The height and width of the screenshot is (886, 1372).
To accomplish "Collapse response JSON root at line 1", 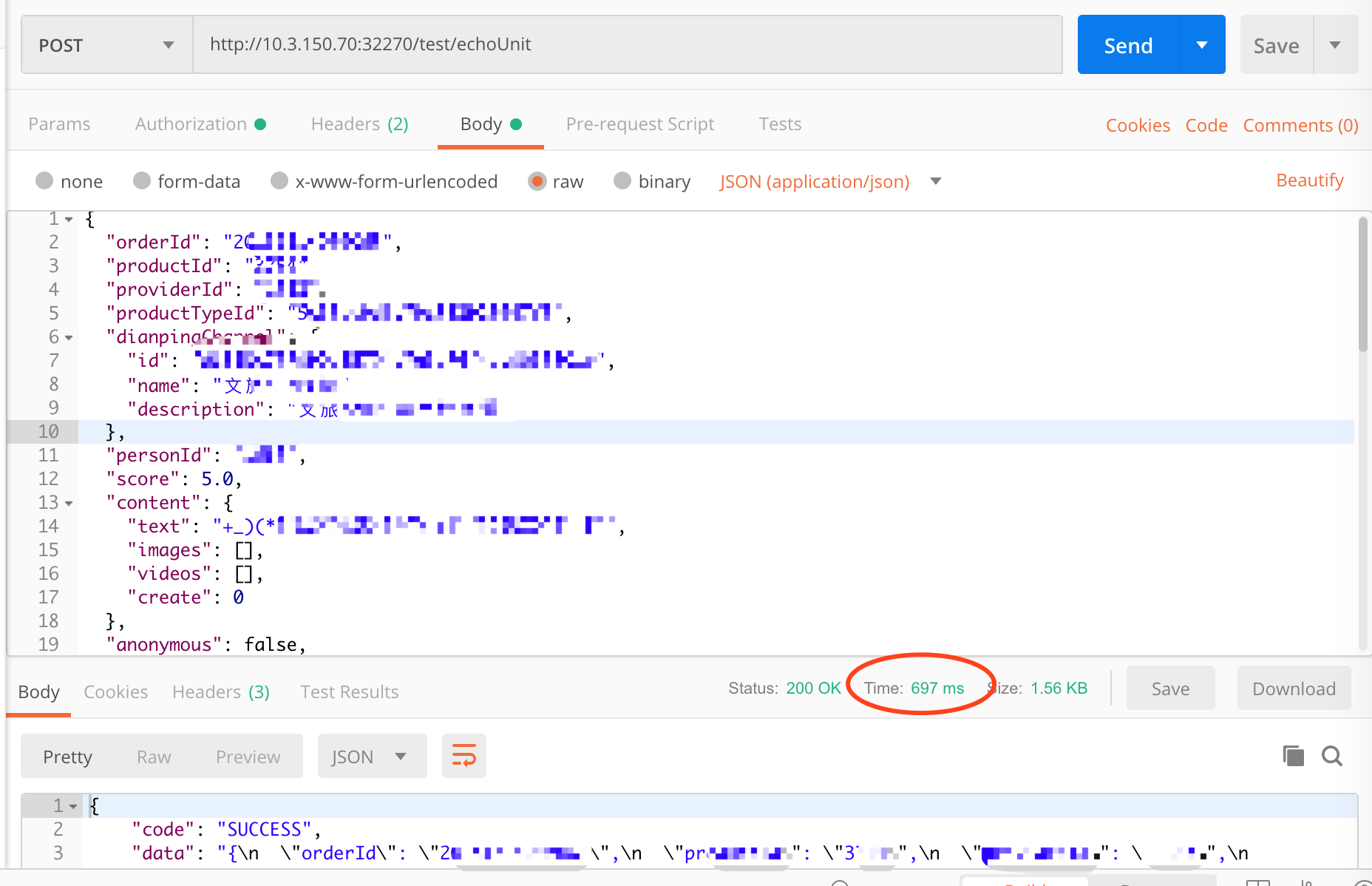I will click(x=73, y=806).
